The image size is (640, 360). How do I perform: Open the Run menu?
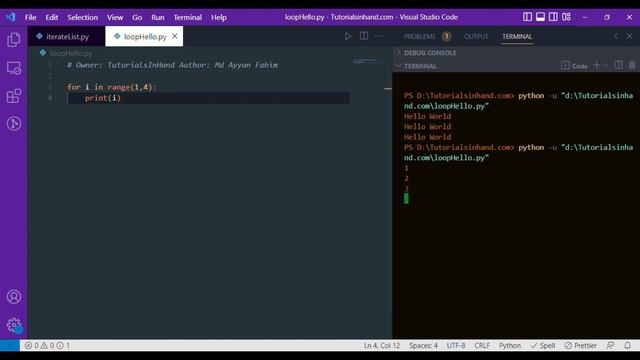[158, 17]
